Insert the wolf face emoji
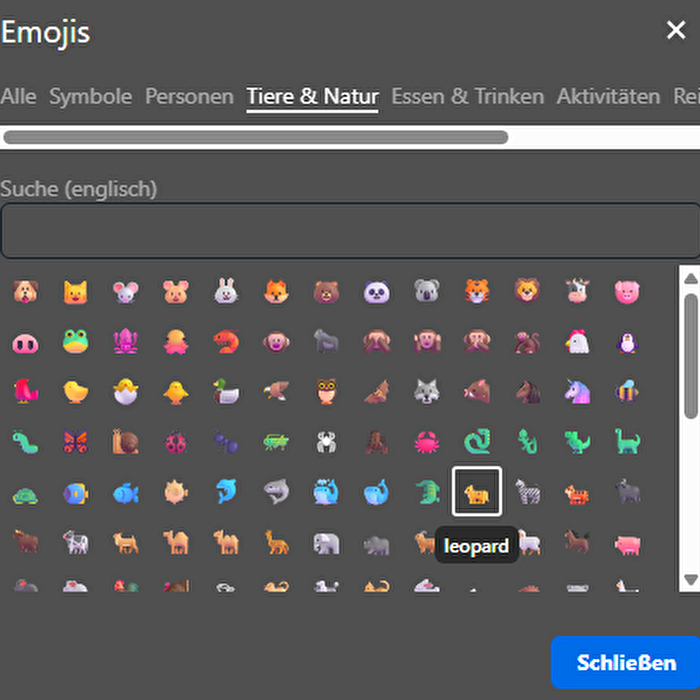700x700 pixels. 427,392
